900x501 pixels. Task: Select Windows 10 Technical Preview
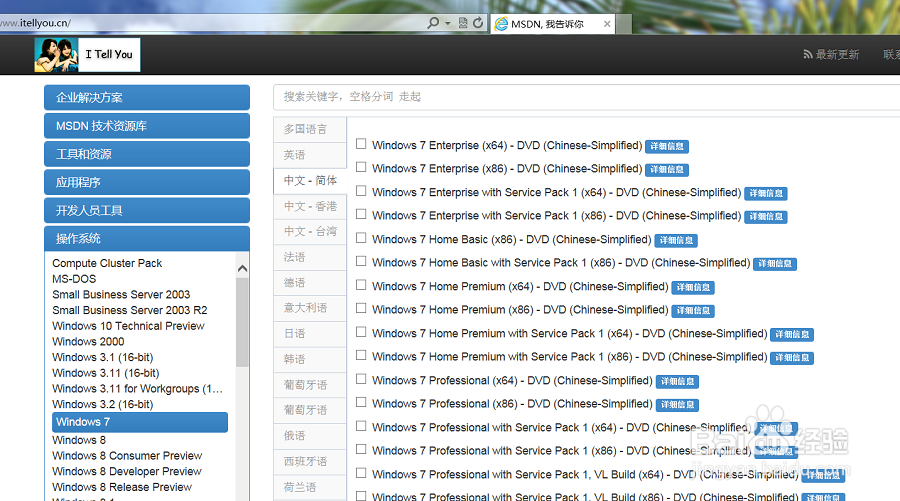(x=128, y=326)
